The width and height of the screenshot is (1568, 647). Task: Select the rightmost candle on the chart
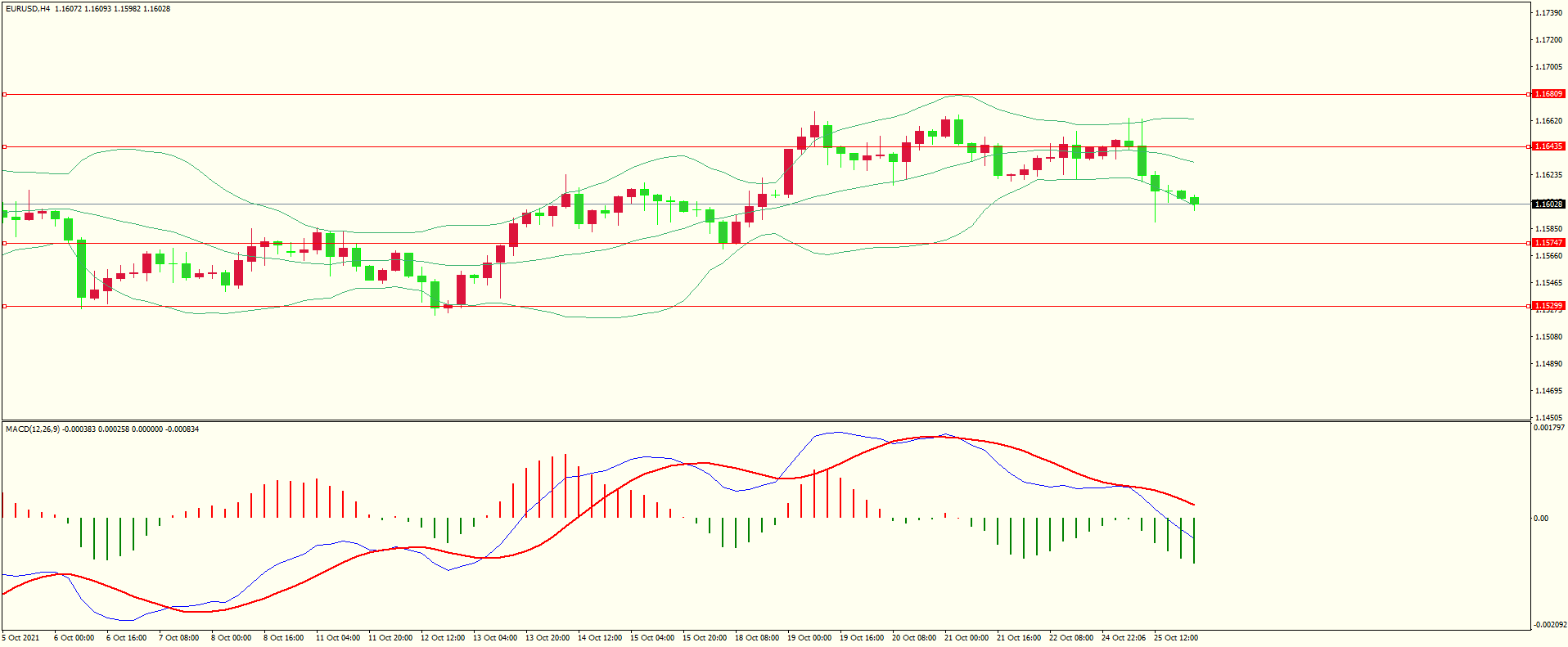coord(1195,201)
